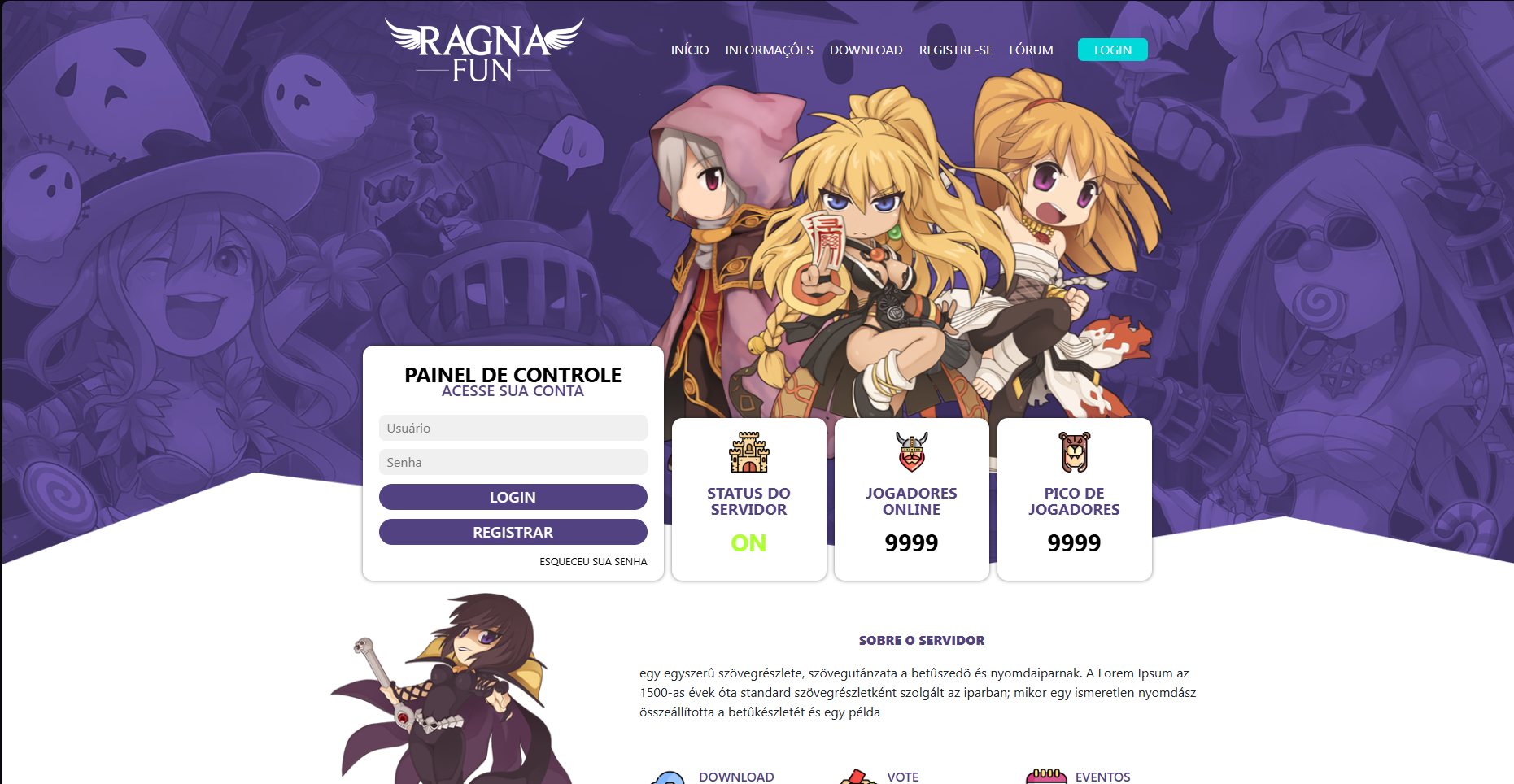Image resolution: width=1514 pixels, height=784 pixels.
Task: Click the calendar icon beside Eventos
Action: [x=1046, y=777]
